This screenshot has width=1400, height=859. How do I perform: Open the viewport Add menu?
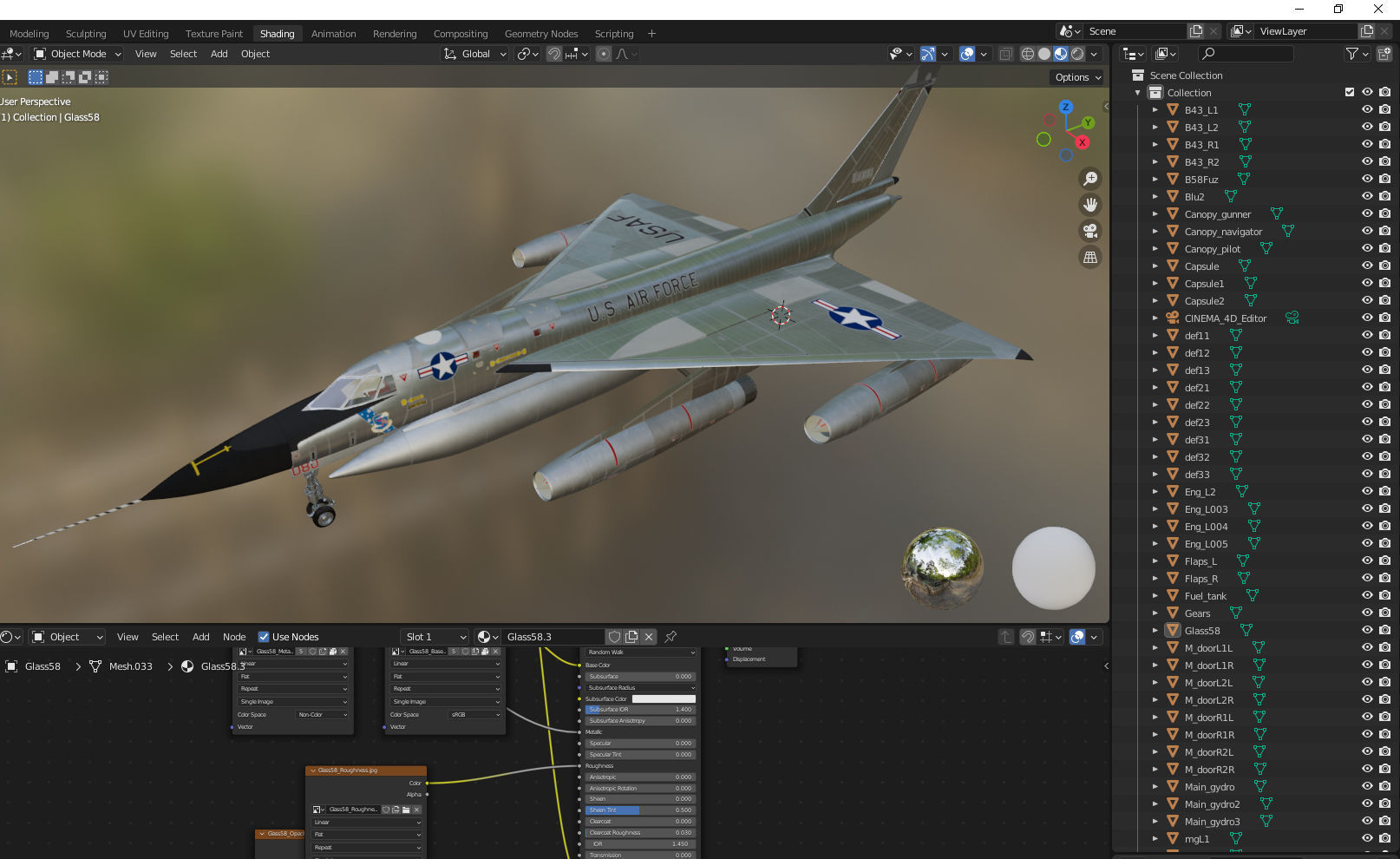coord(219,54)
